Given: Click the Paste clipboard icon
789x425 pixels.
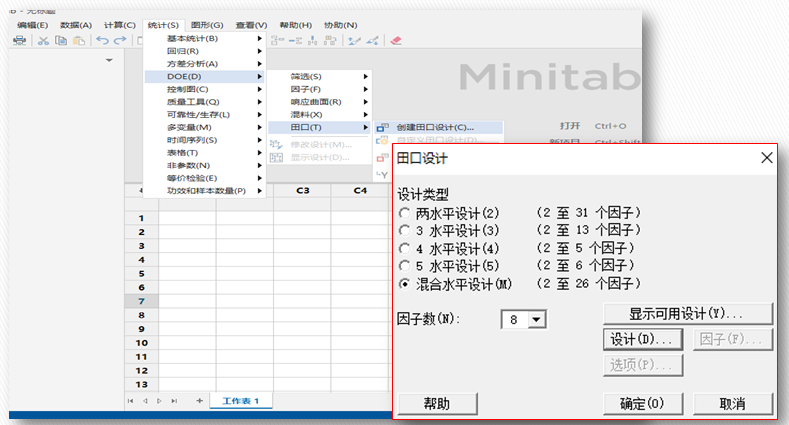Looking at the screenshot, I should (78, 41).
